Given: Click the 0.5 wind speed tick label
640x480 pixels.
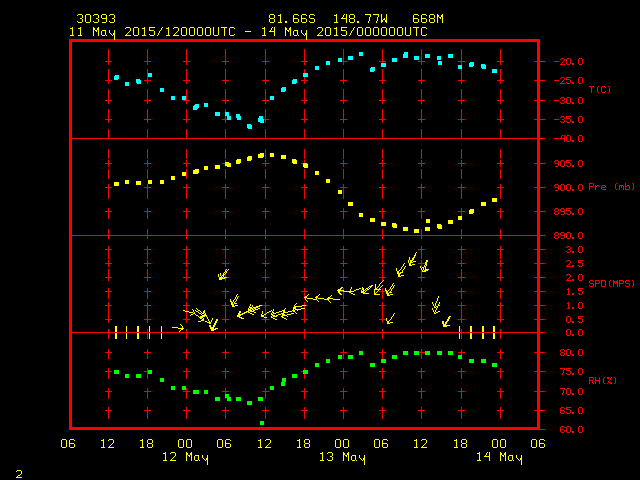Looking at the screenshot, I should [x=574, y=320].
